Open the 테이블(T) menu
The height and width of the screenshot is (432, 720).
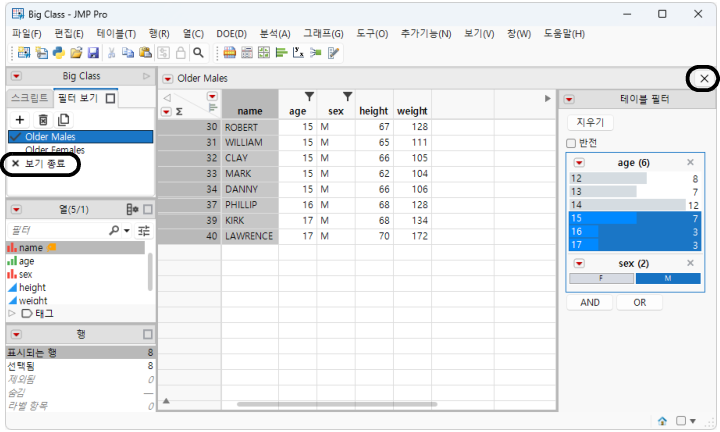pos(116,34)
